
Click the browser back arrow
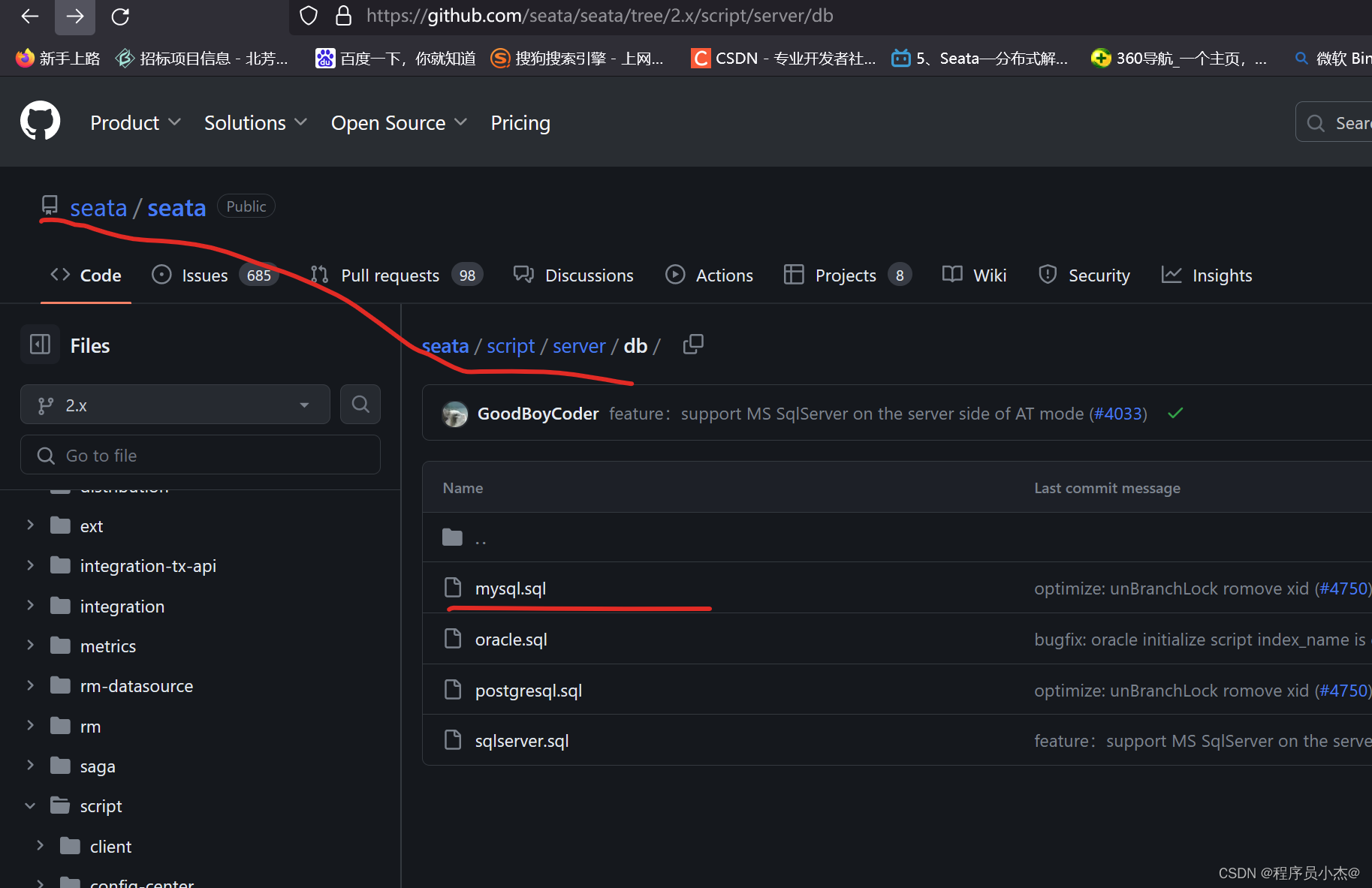click(30, 16)
